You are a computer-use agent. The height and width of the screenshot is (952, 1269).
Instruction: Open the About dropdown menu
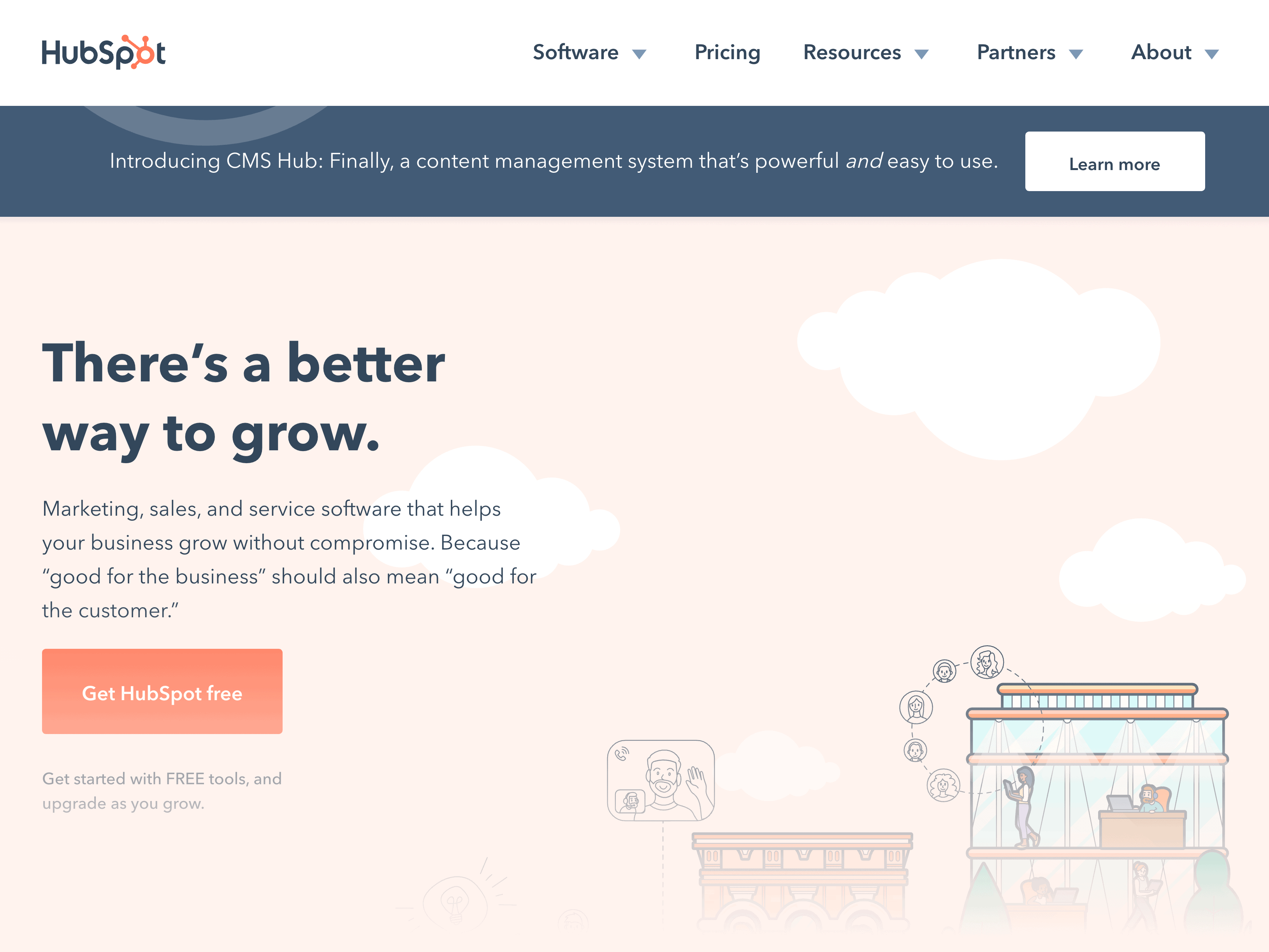point(1175,52)
